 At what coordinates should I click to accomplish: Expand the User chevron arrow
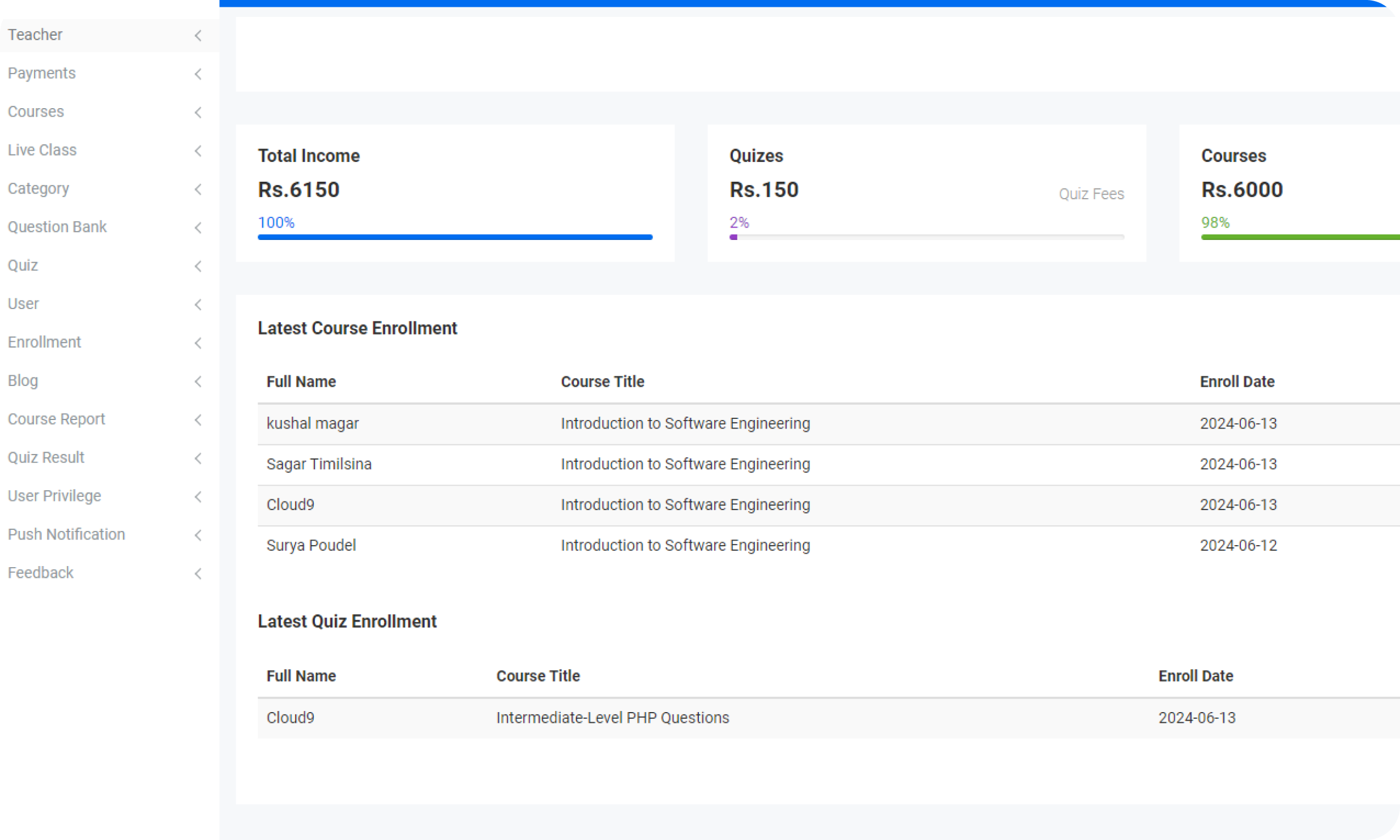(x=198, y=305)
